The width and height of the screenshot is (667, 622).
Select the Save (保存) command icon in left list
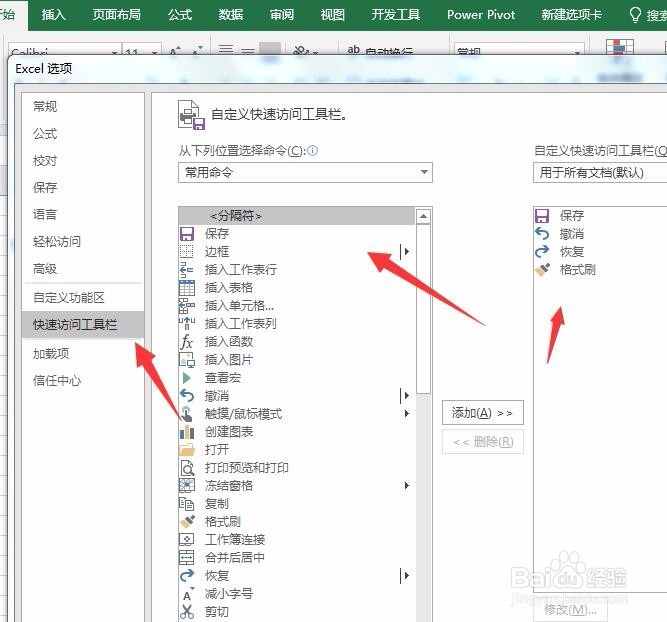coord(187,234)
